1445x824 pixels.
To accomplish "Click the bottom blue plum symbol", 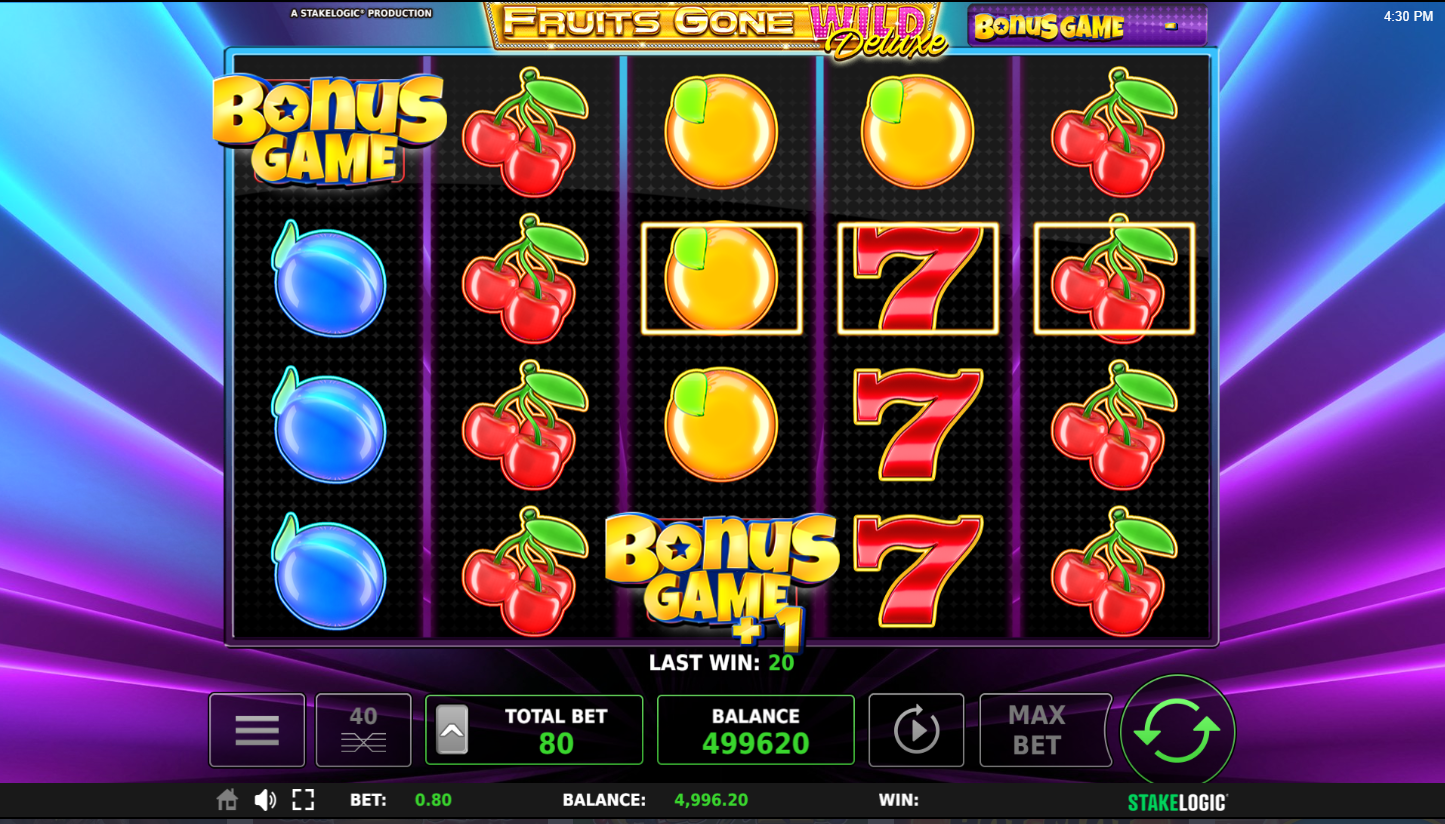I will coord(329,572).
